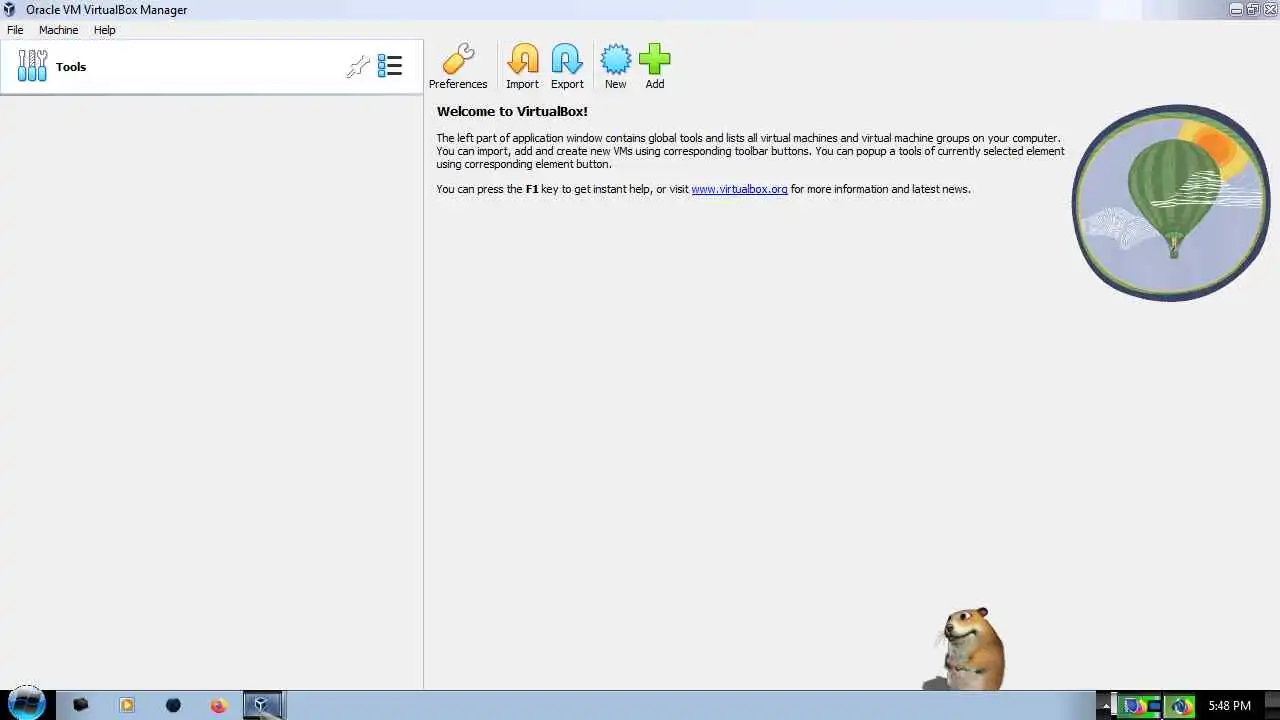
Task: Click the Show desktop strip on the taskbar
Action: (x=1272, y=705)
